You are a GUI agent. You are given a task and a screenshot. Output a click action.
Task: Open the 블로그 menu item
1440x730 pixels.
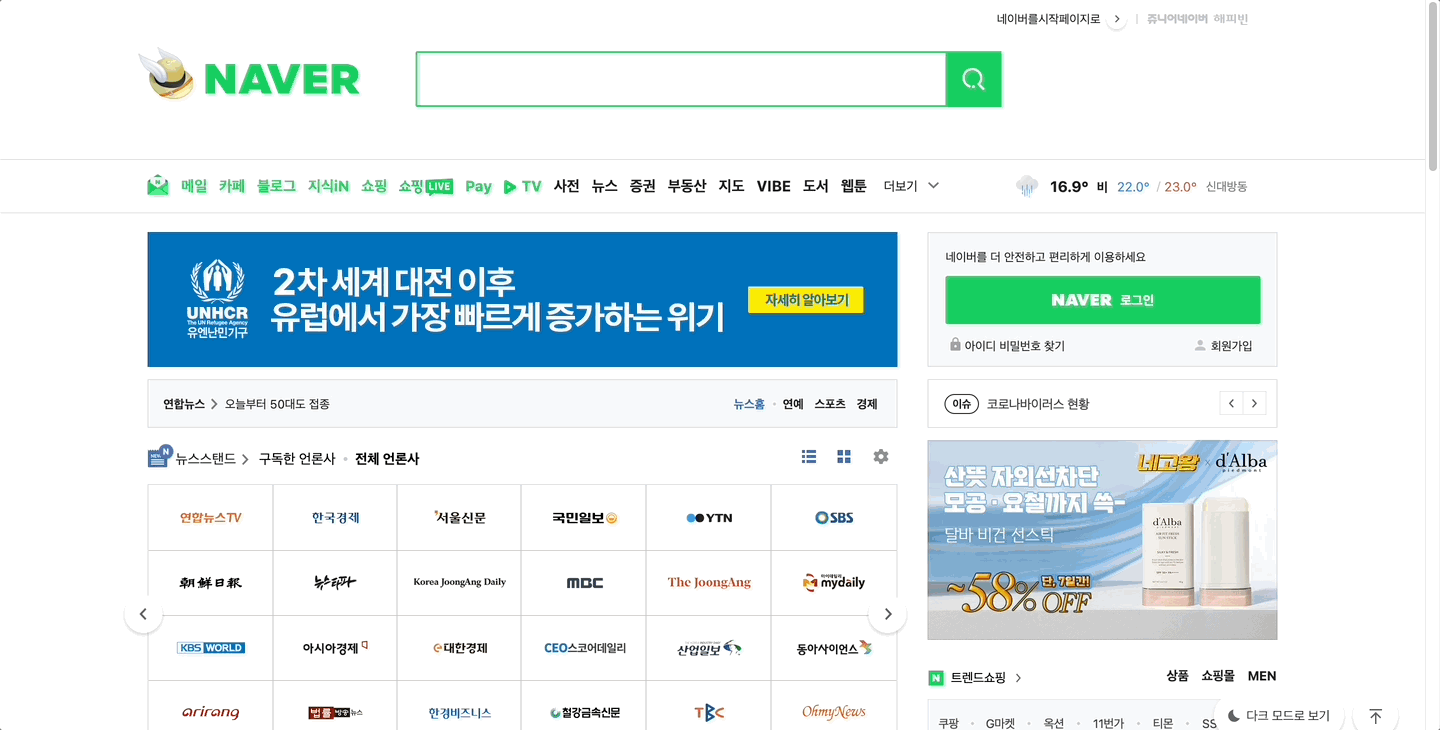click(x=276, y=186)
